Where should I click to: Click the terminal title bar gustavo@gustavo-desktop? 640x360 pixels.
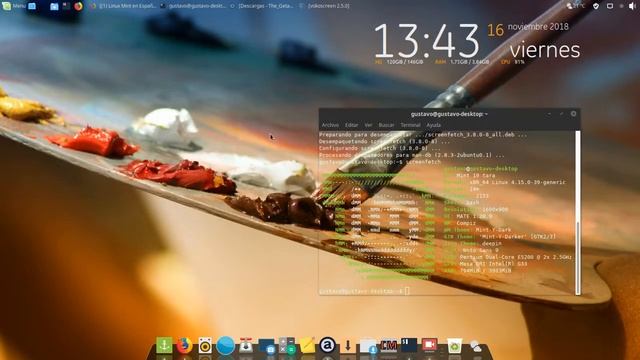[x=449, y=114]
